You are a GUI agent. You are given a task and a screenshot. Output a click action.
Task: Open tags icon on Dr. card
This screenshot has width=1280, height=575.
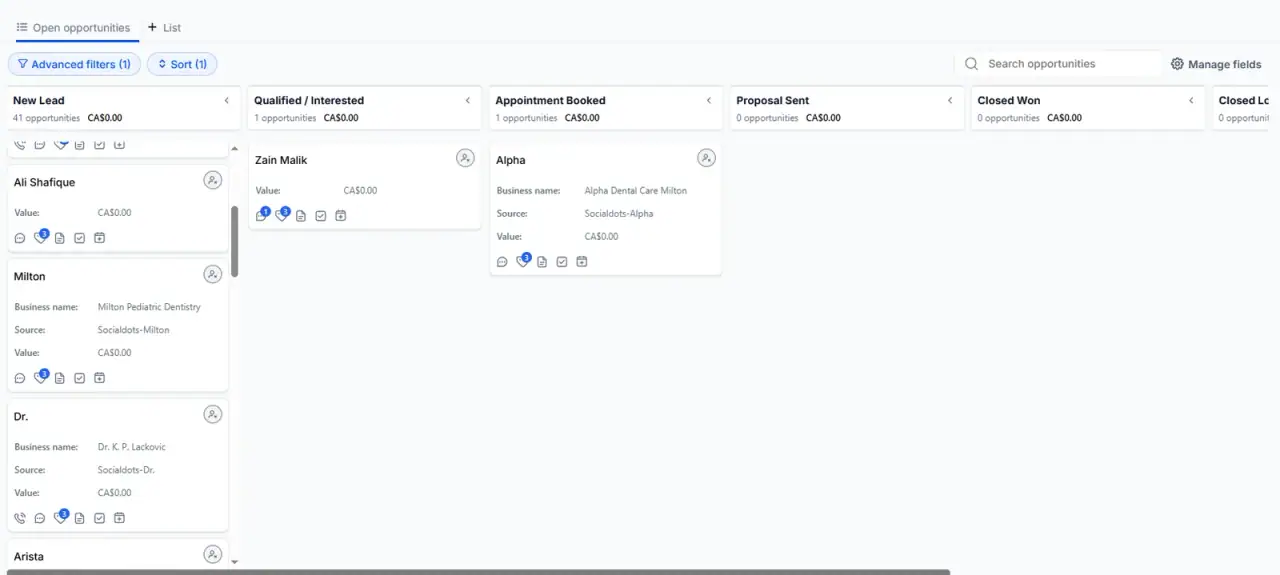click(x=61, y=517)
